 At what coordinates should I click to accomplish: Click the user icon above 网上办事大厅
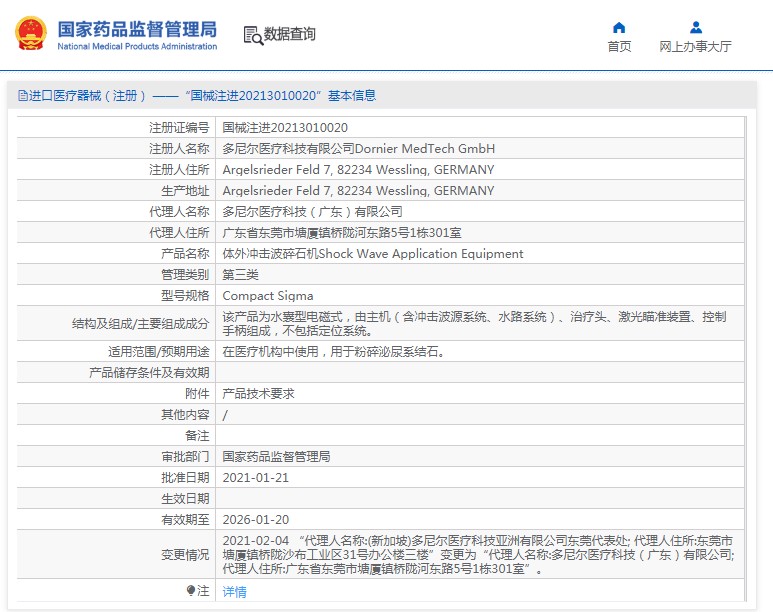coord(696,27)
